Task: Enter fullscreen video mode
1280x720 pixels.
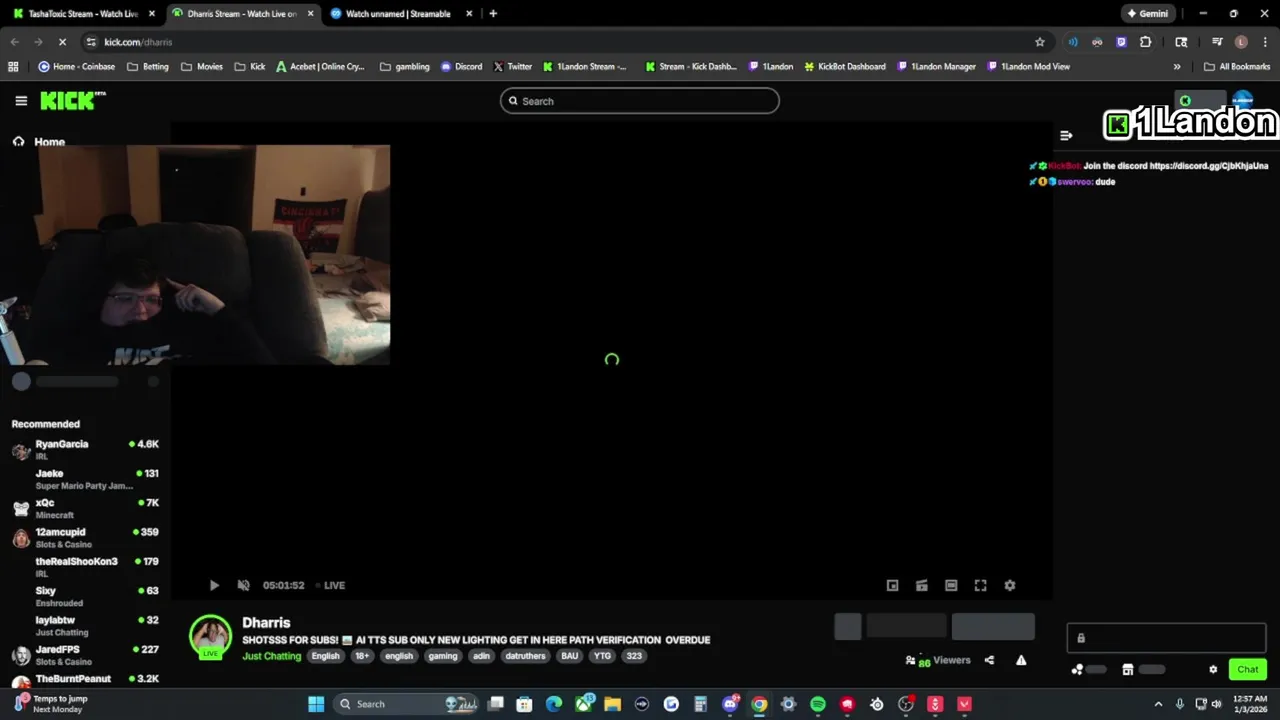Action: [980, 585]
